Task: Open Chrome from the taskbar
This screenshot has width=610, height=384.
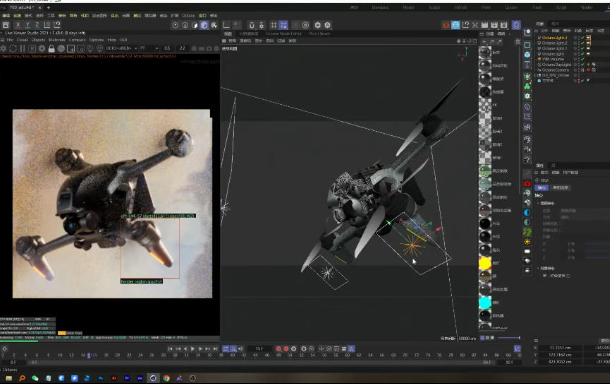Action: [166, 378]
